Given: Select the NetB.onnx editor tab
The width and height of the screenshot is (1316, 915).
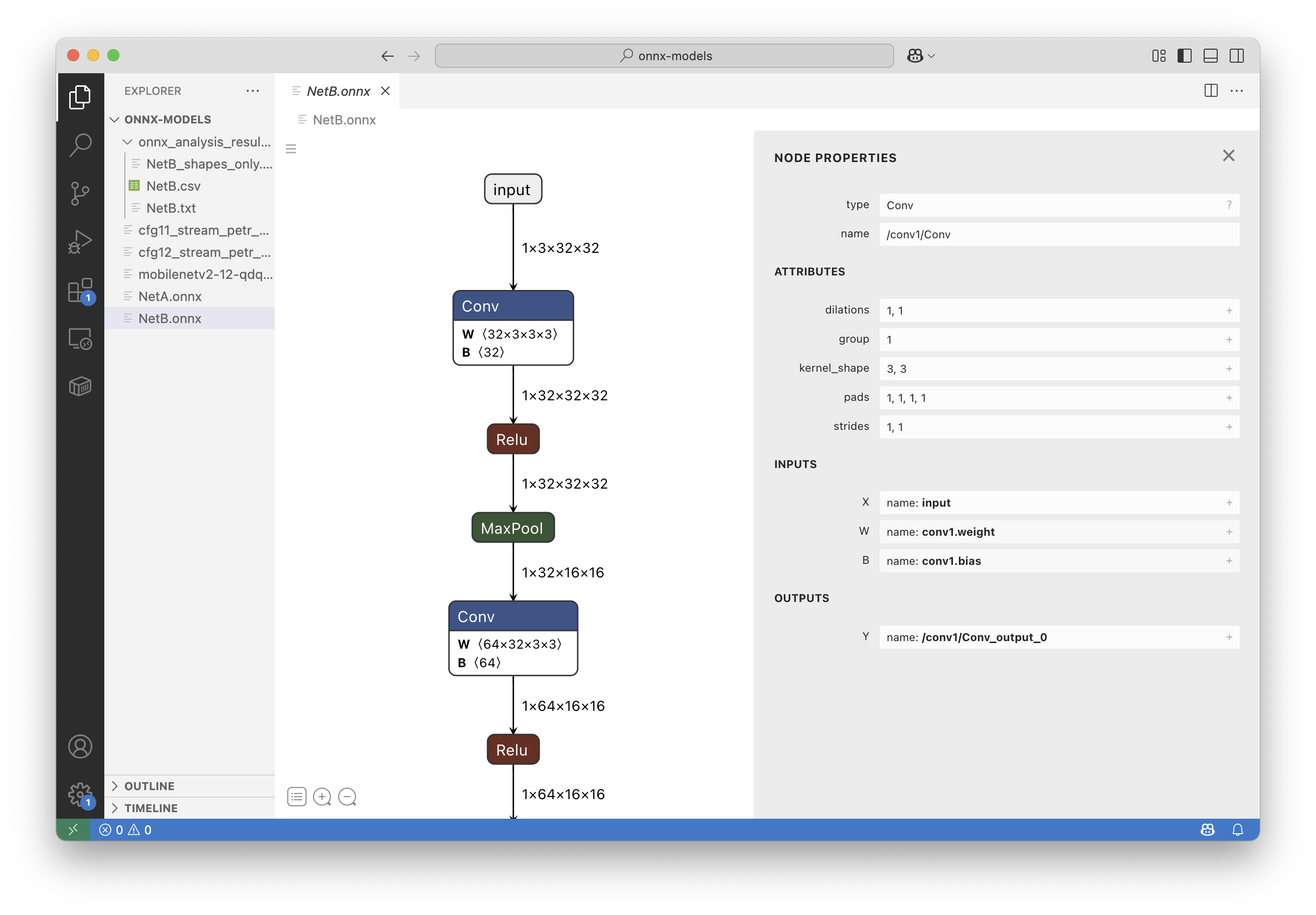Looking at the screenshot, I should (338, 91).
